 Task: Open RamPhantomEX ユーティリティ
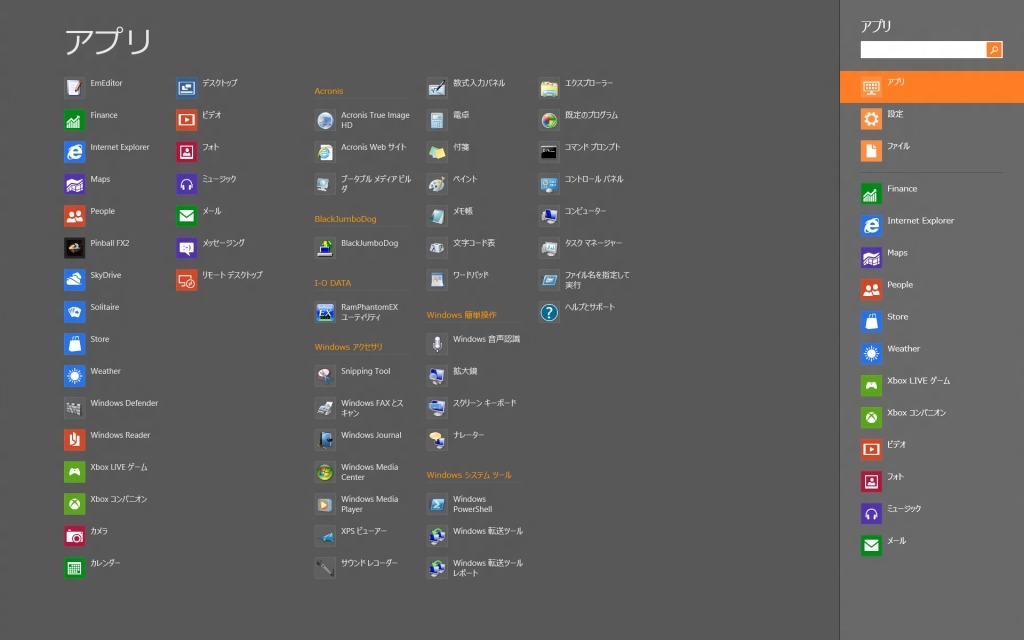[x=325, y=312]
